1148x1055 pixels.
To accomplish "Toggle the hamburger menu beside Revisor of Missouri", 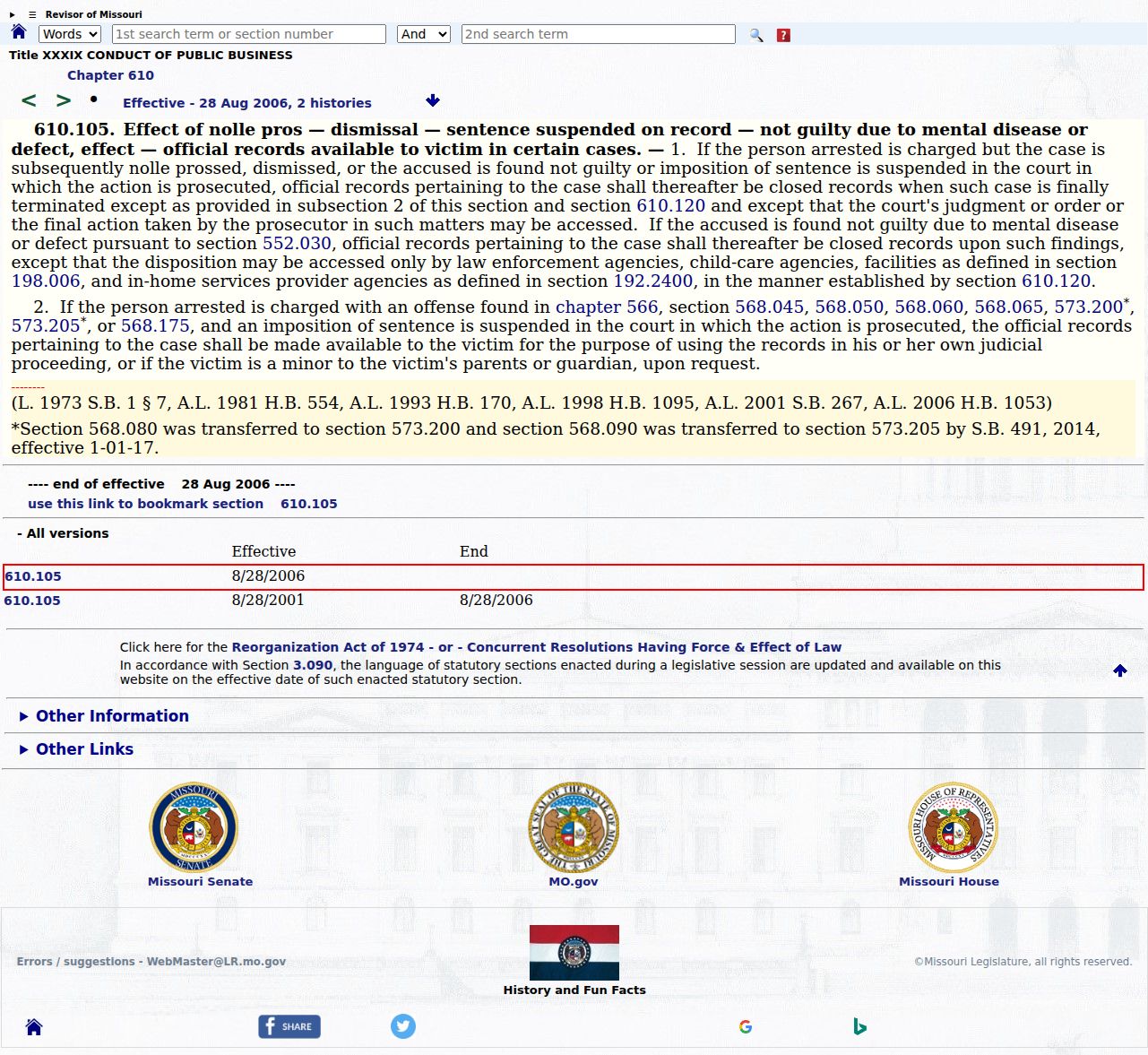I will [32, 14].
